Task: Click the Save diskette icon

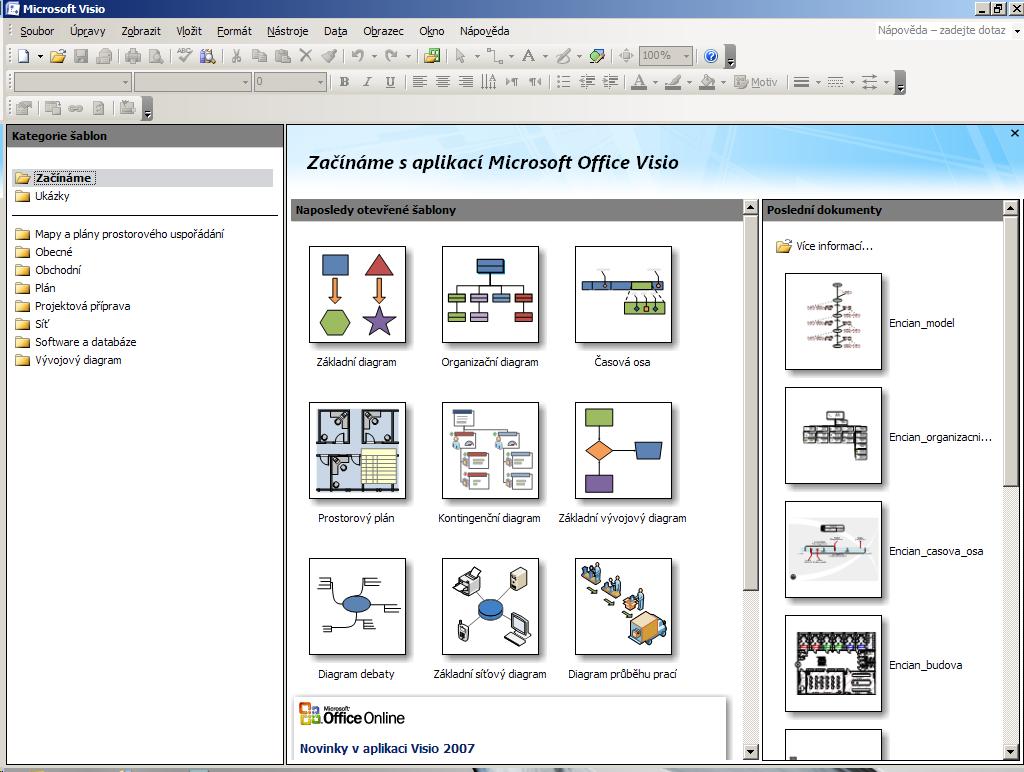Action: (80, 56)
